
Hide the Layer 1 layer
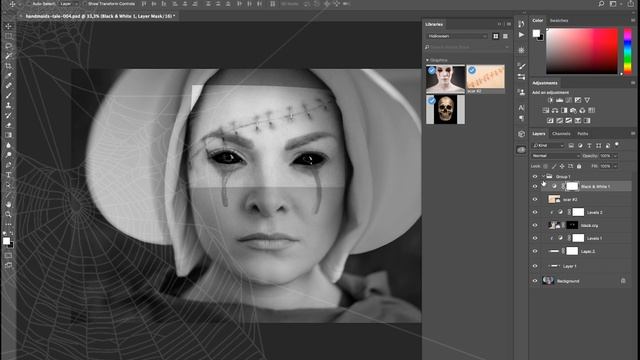(x=535, y=266)
